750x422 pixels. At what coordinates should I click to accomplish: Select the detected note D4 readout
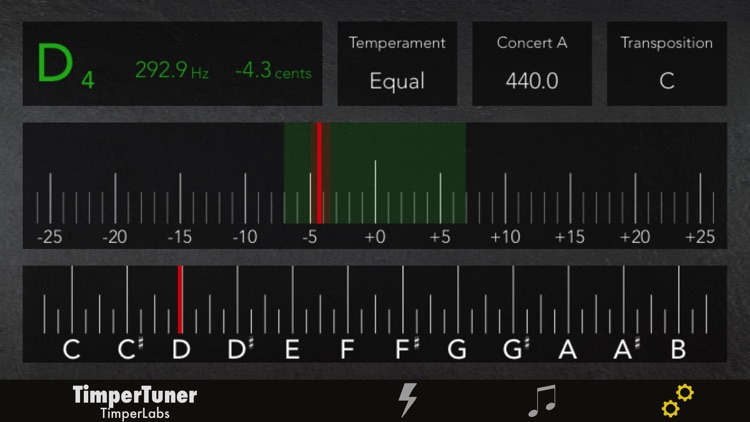pyautogui.click(x=66, y=66)
